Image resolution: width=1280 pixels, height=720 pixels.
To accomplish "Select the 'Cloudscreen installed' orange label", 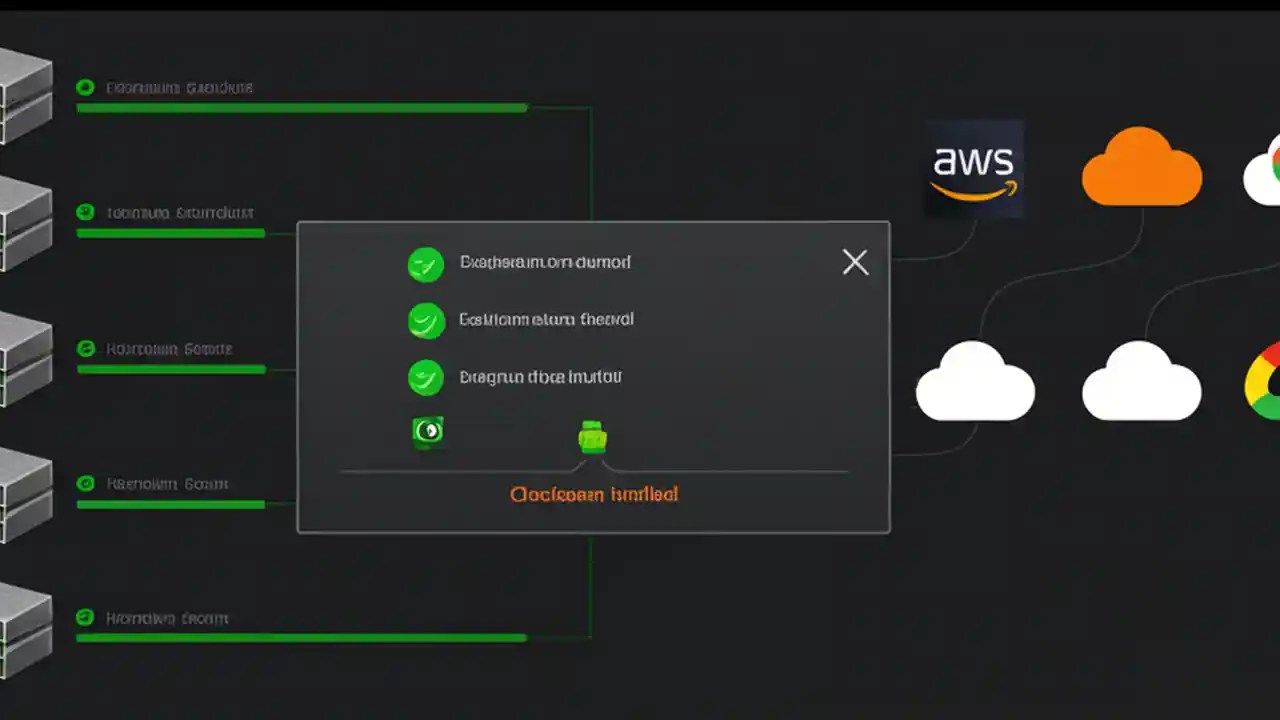I will point(592,494).
